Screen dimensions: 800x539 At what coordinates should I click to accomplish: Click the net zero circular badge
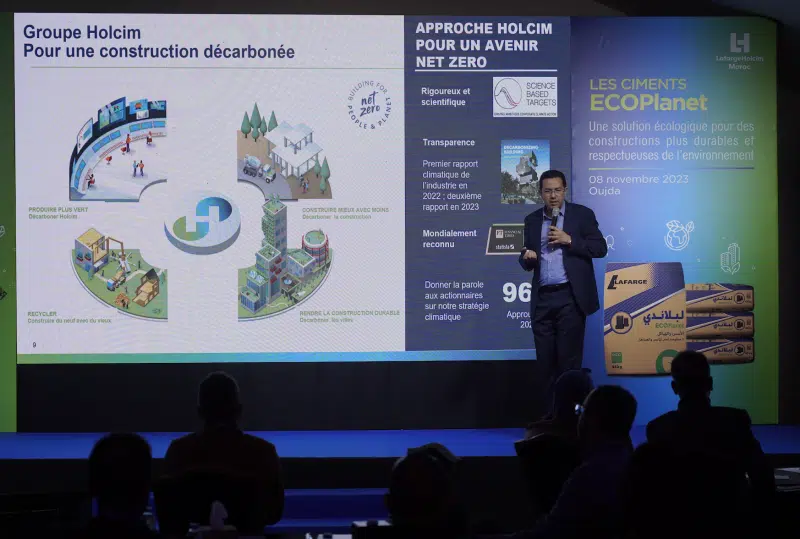(368, 106)
